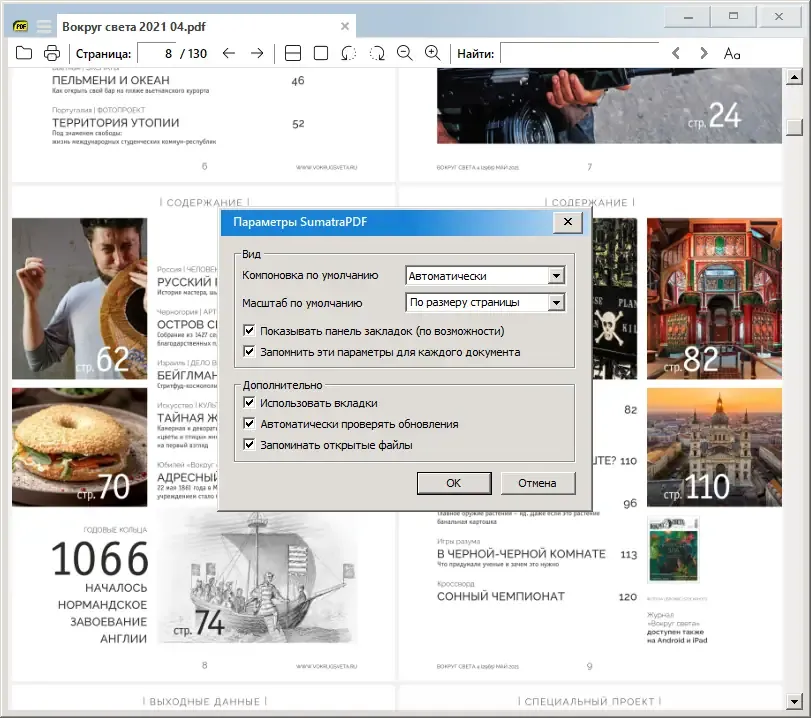811x718 pixels.
Task: Toggle 'Использовать вкладки' checkbox
Action: tap(249, 402)
